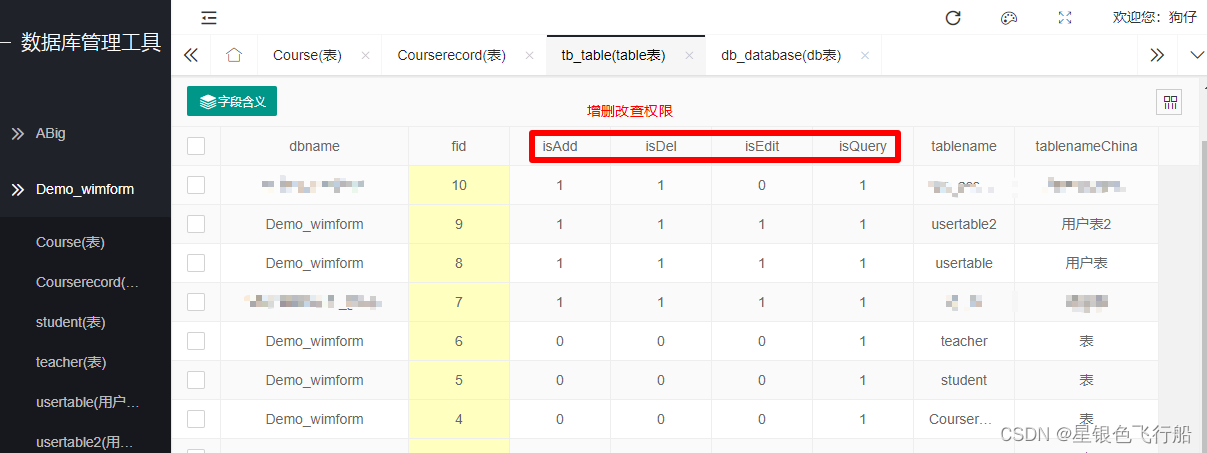Click the student tablename cell

pos(964,380)
